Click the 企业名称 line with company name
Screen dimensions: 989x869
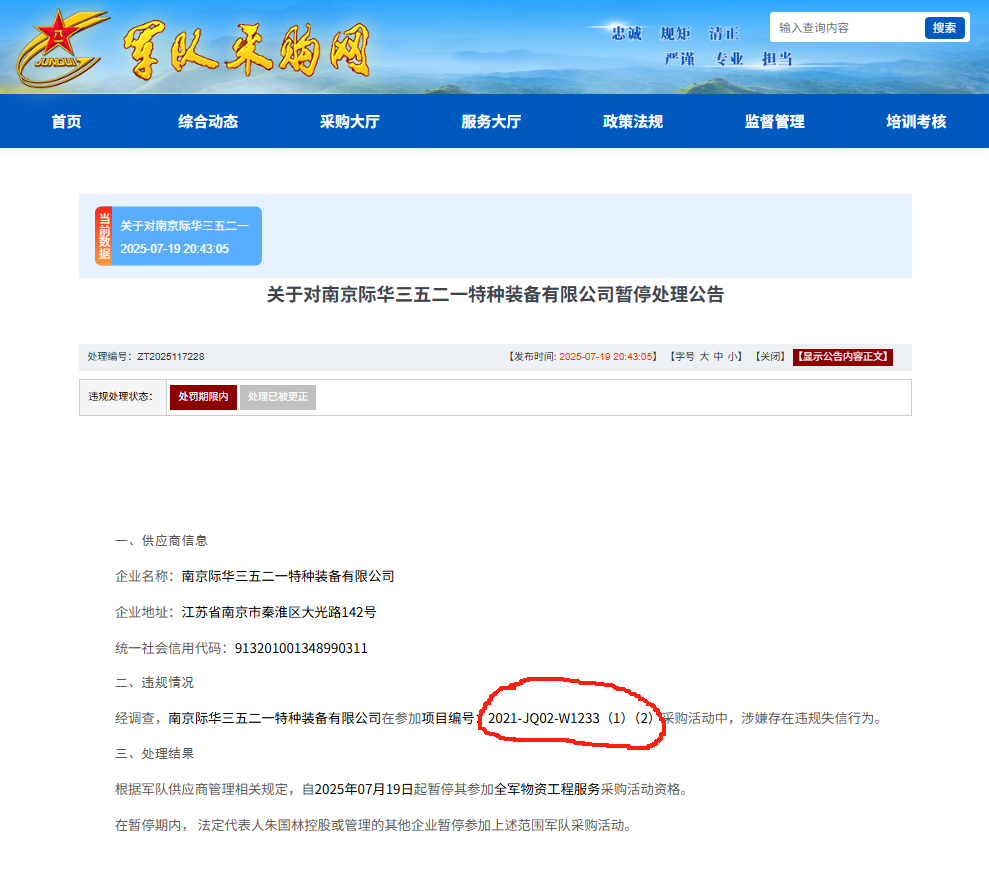coord(255,576)
